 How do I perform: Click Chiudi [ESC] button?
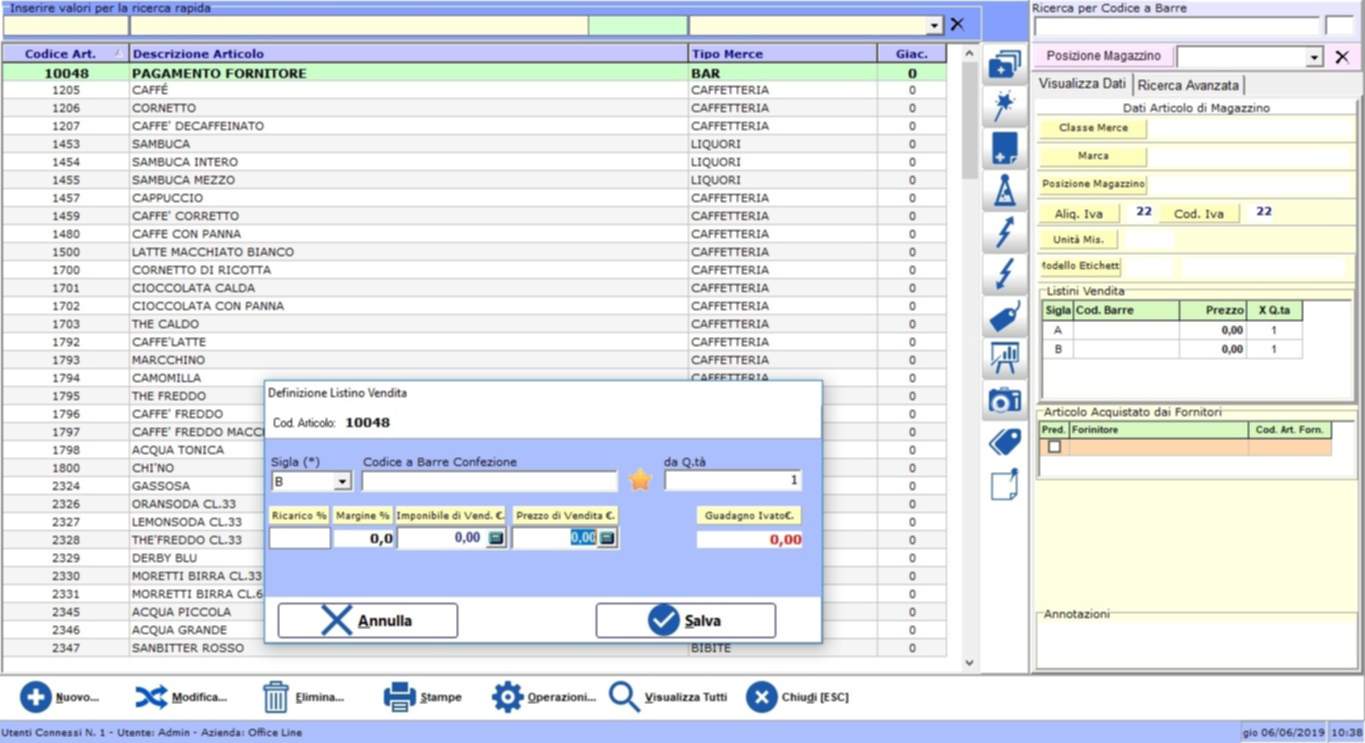[797, 697]
